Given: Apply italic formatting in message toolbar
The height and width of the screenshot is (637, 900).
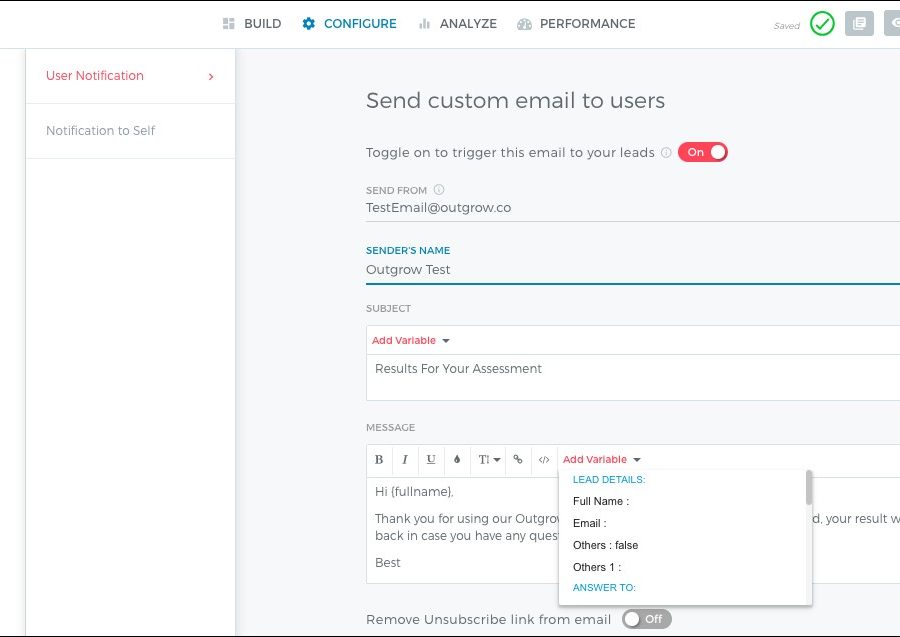Looking at the screenshot, I should pyautogui.click(x=405, y=460).
